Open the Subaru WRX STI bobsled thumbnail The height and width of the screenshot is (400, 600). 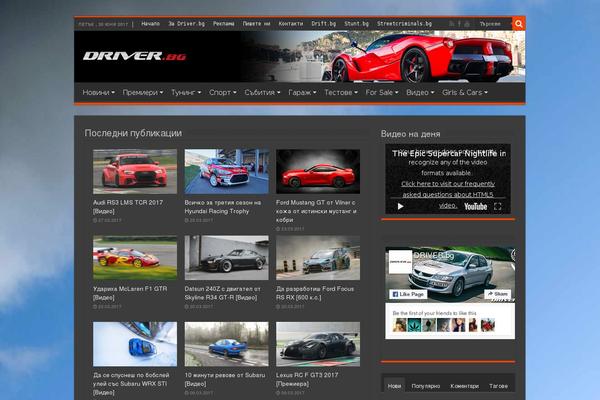[135, 344]
